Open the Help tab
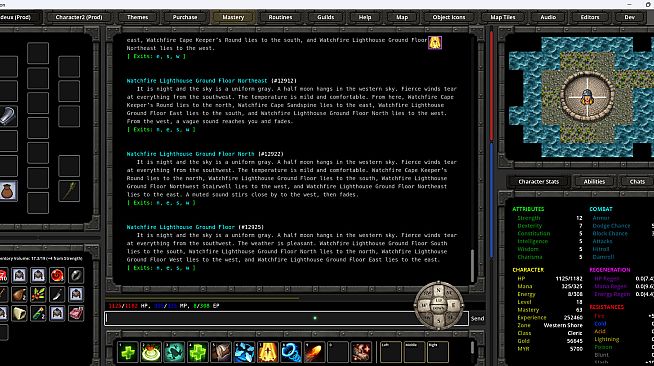 coord(365,17)
